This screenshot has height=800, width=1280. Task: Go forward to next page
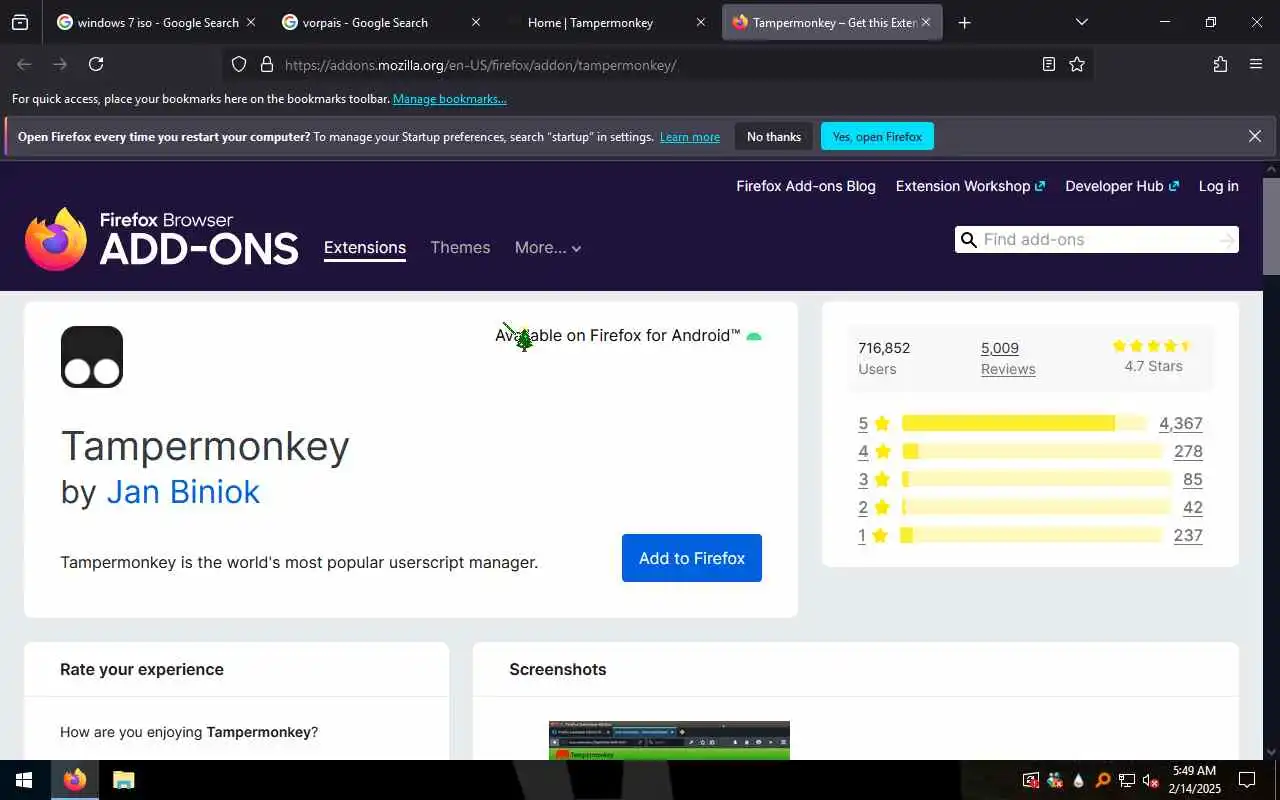60,64
